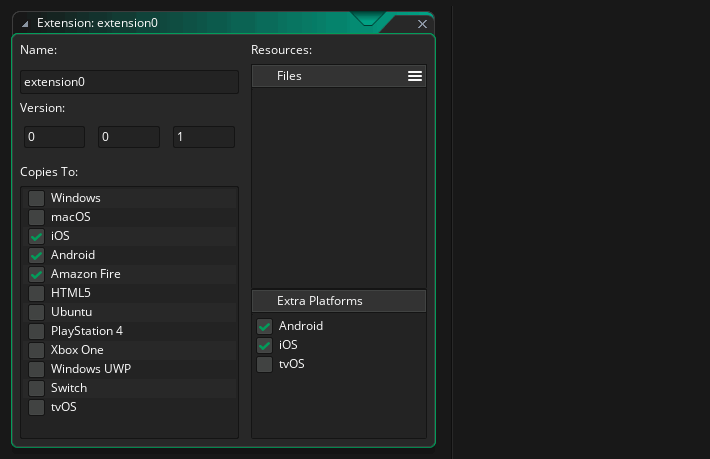Close the Extension: extension0 window
710x459 pixels.
(422, 24)
